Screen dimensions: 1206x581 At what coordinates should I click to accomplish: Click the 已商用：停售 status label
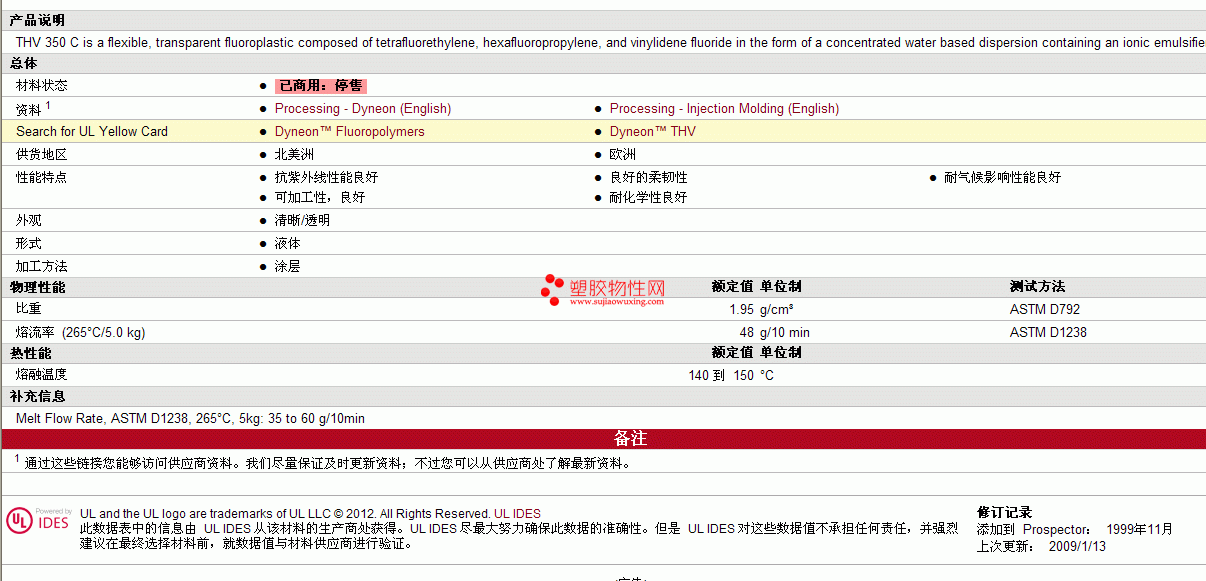[321, 86]
